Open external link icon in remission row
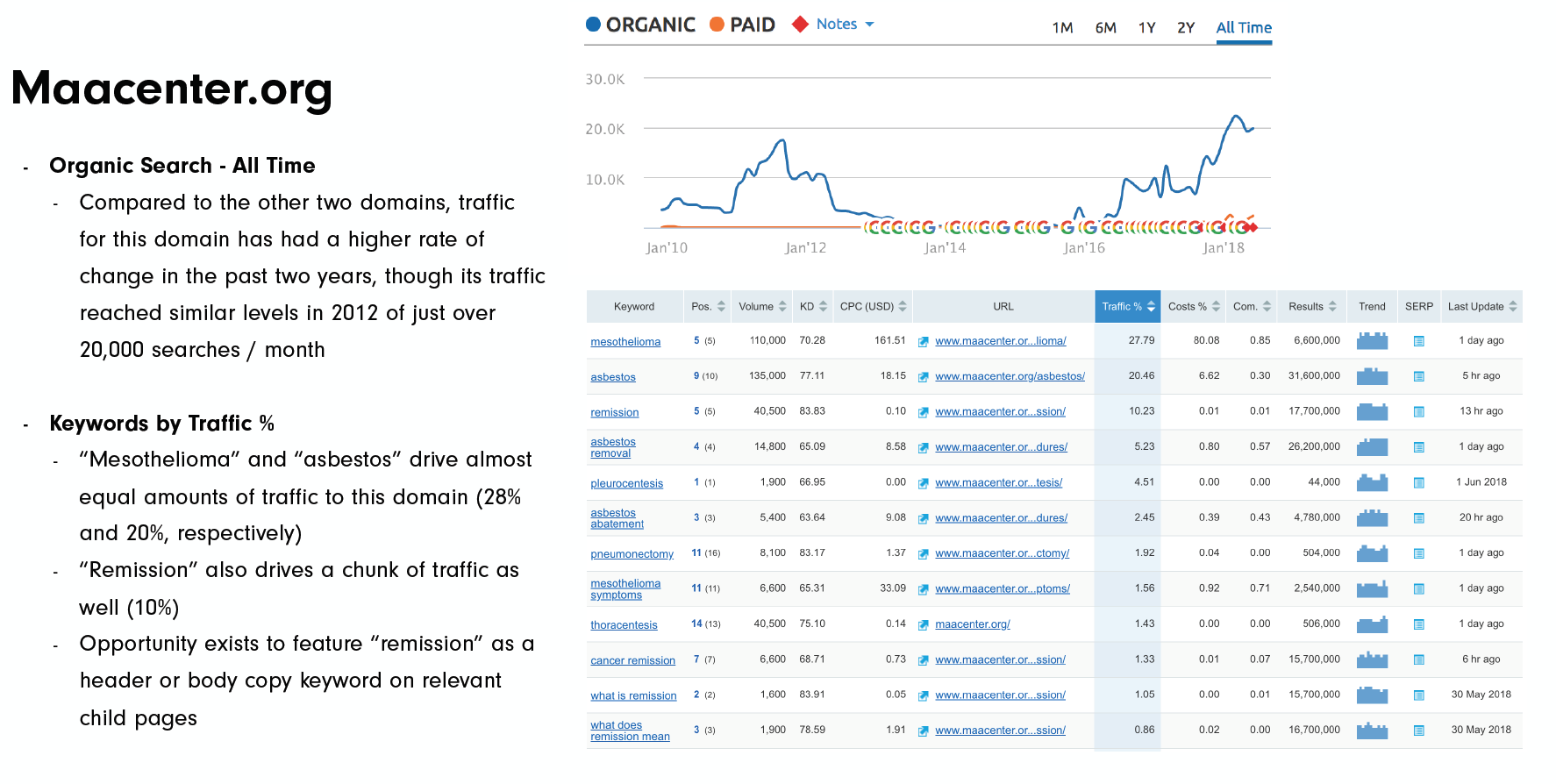 (x=924, y=412)
